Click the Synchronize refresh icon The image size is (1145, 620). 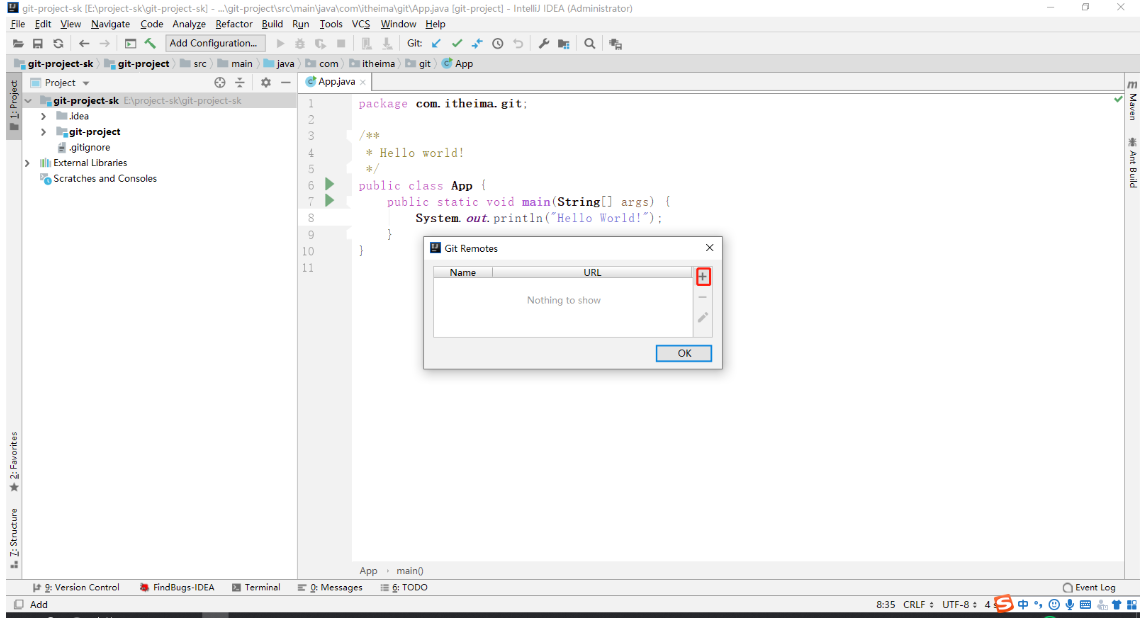58,44
